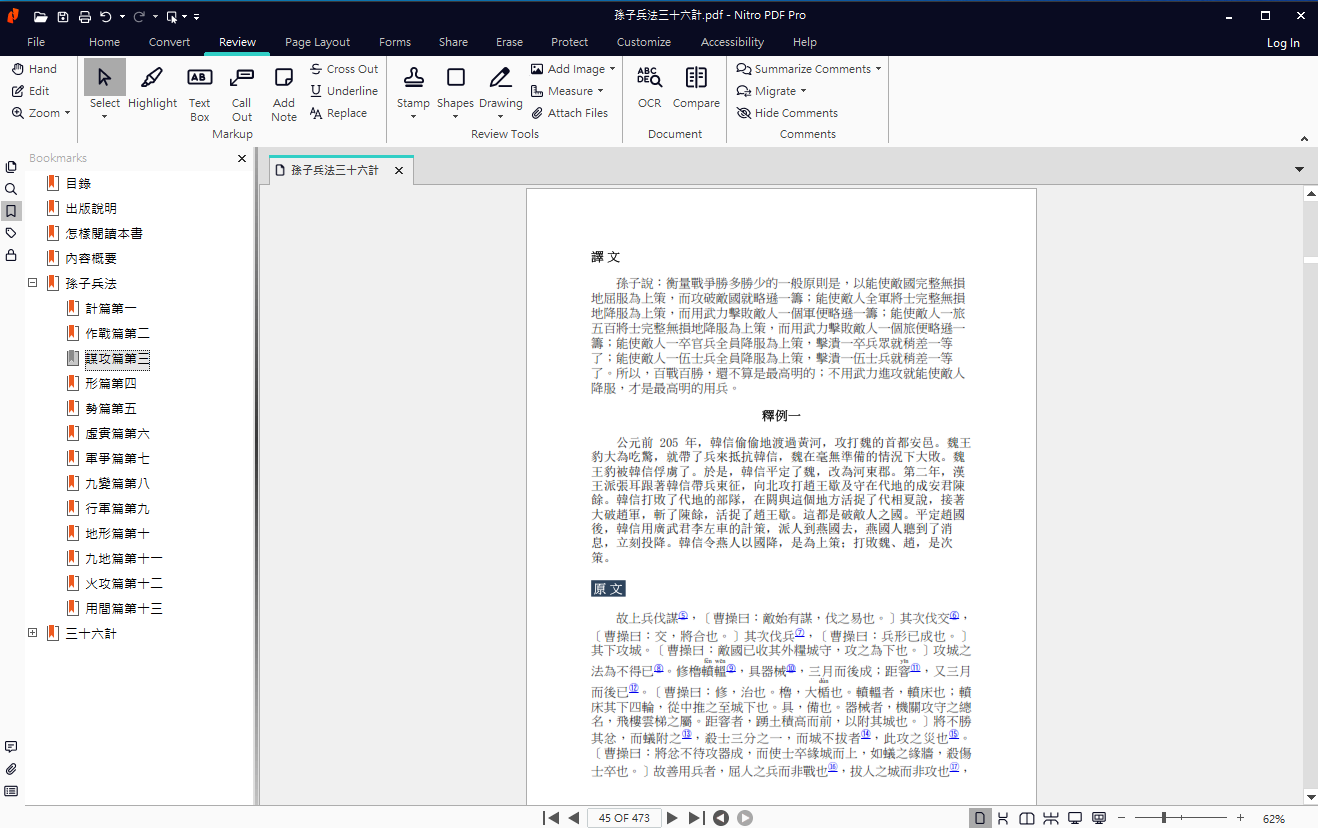The width and height of the screenshot is (1318, 828).
Task: Choose the Add Note tool
Action: [284, 94]
